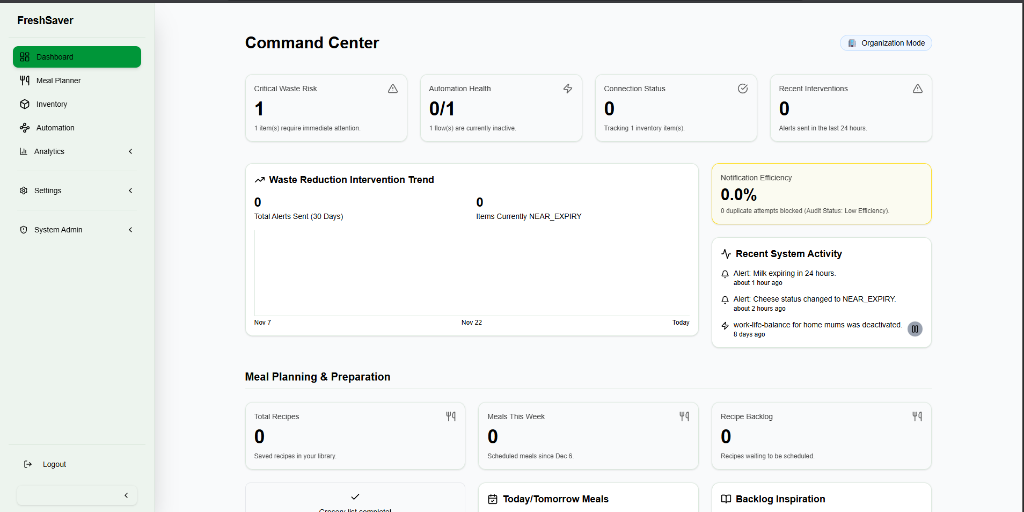1024x512 pixels.
Task: Open the Inventory page from the sidebar
Action: (x=52, y=104)
